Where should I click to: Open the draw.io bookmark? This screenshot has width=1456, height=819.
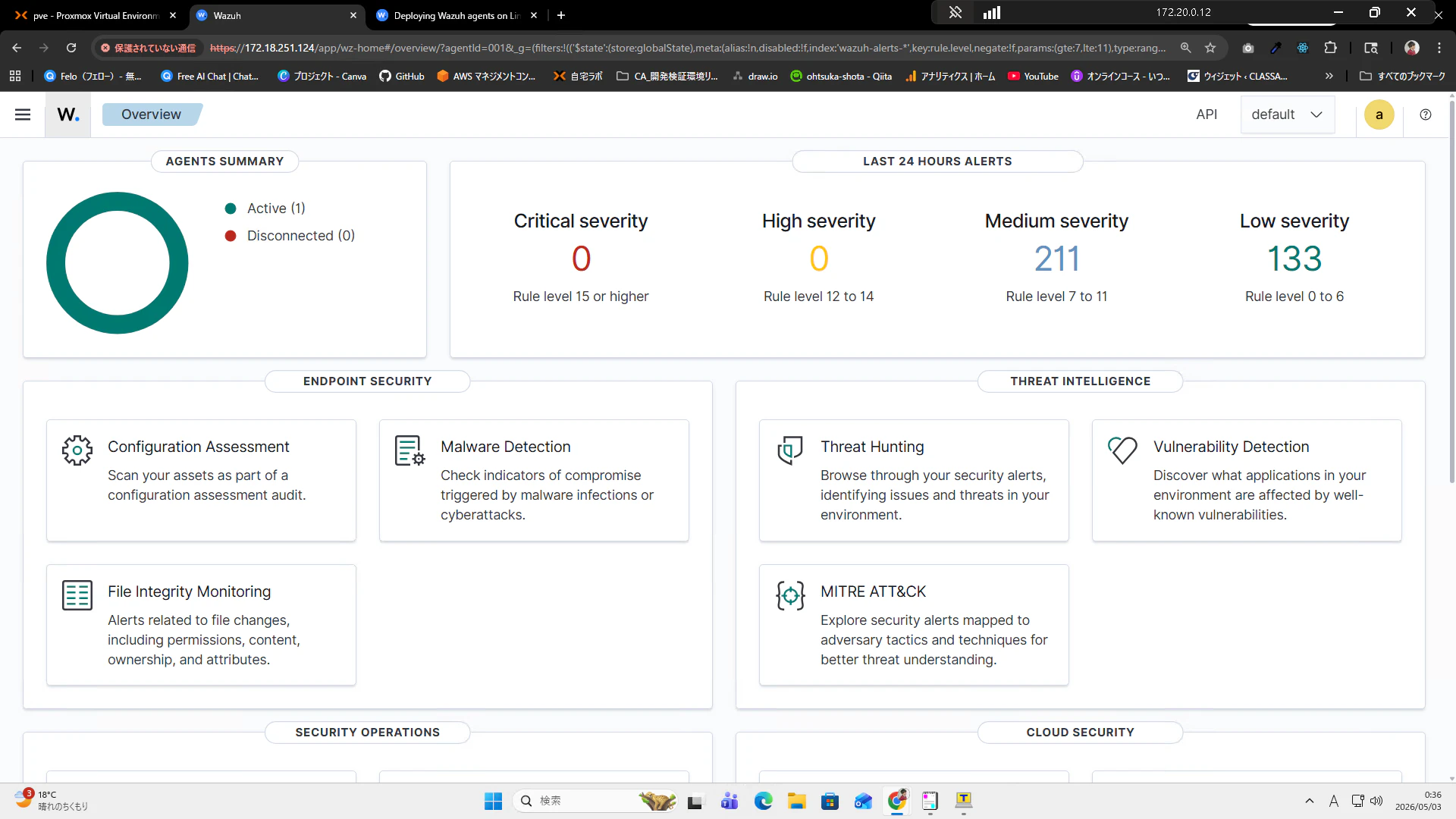coord(755,76)
